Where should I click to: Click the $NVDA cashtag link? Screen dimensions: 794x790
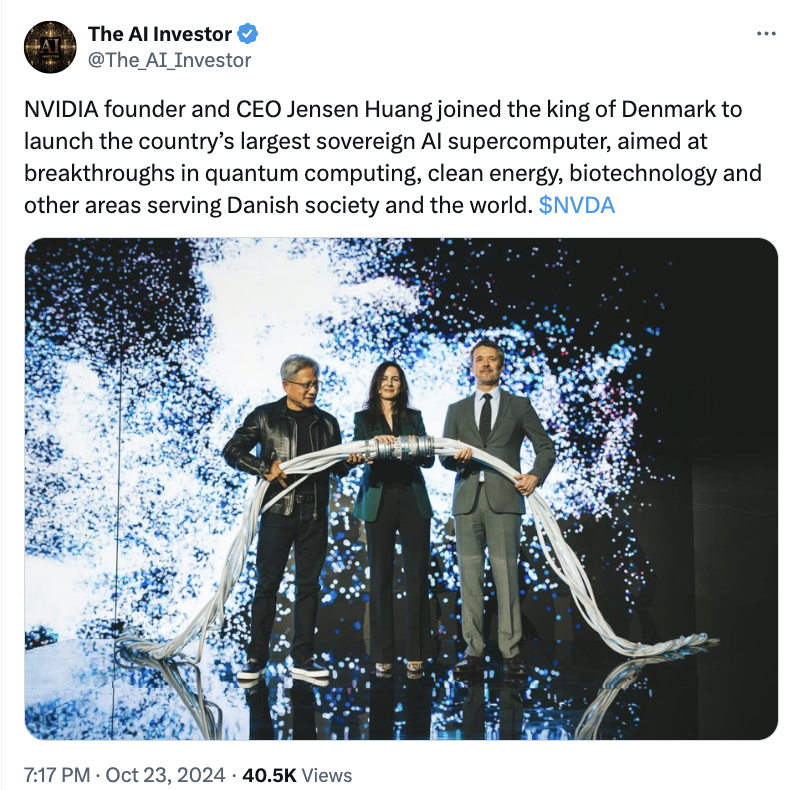577,206
